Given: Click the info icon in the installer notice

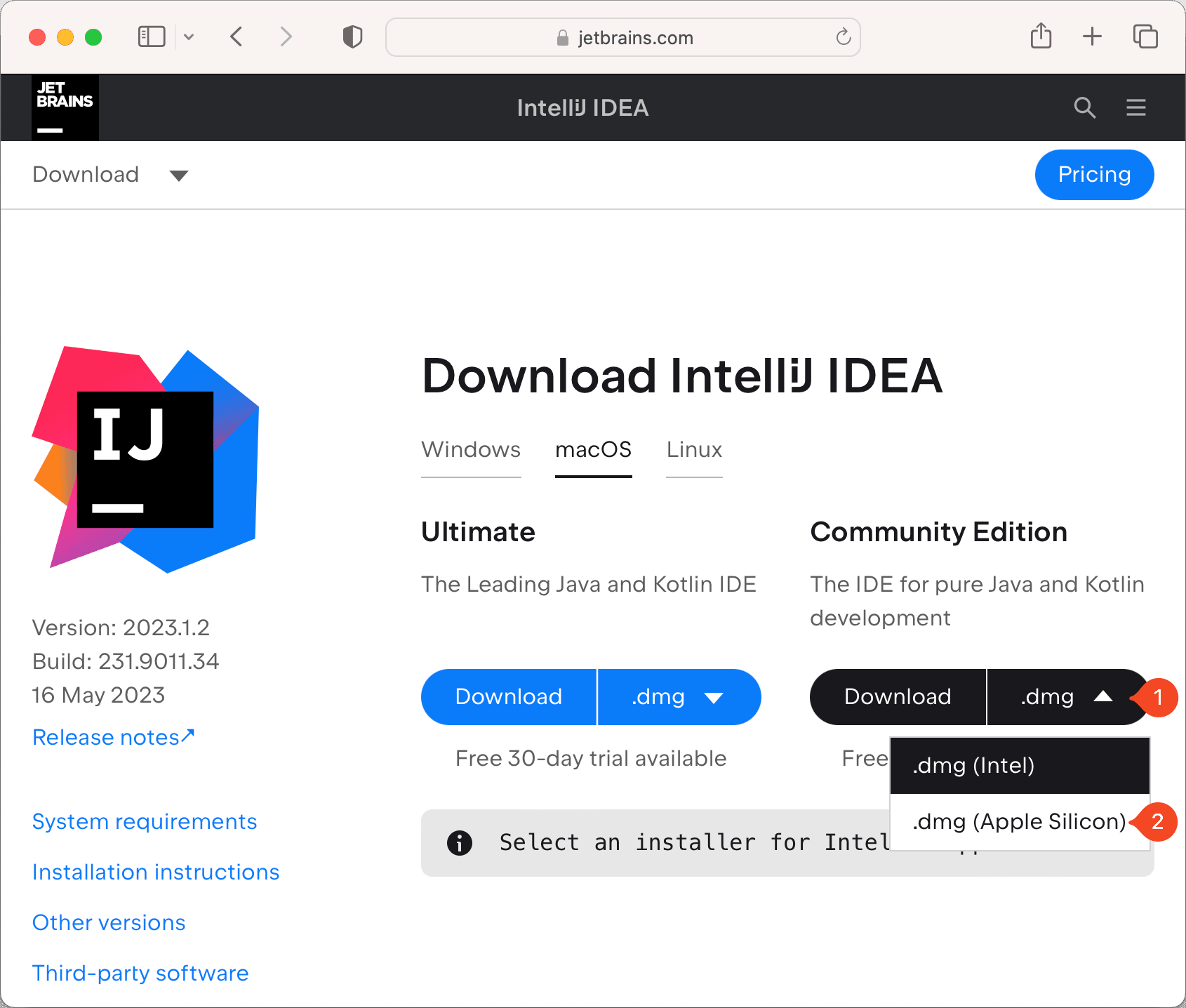Looking at the screenshot, I should 460,842.
